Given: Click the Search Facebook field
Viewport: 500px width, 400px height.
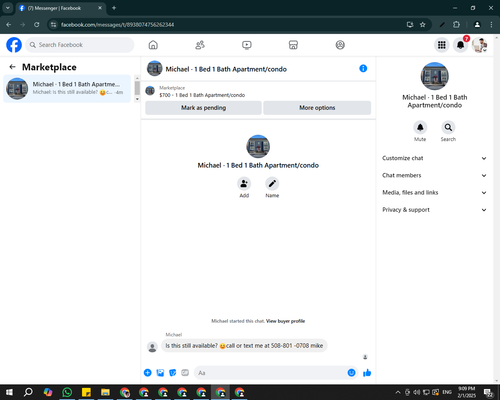Looking at the screenshot, I should 80,45.
